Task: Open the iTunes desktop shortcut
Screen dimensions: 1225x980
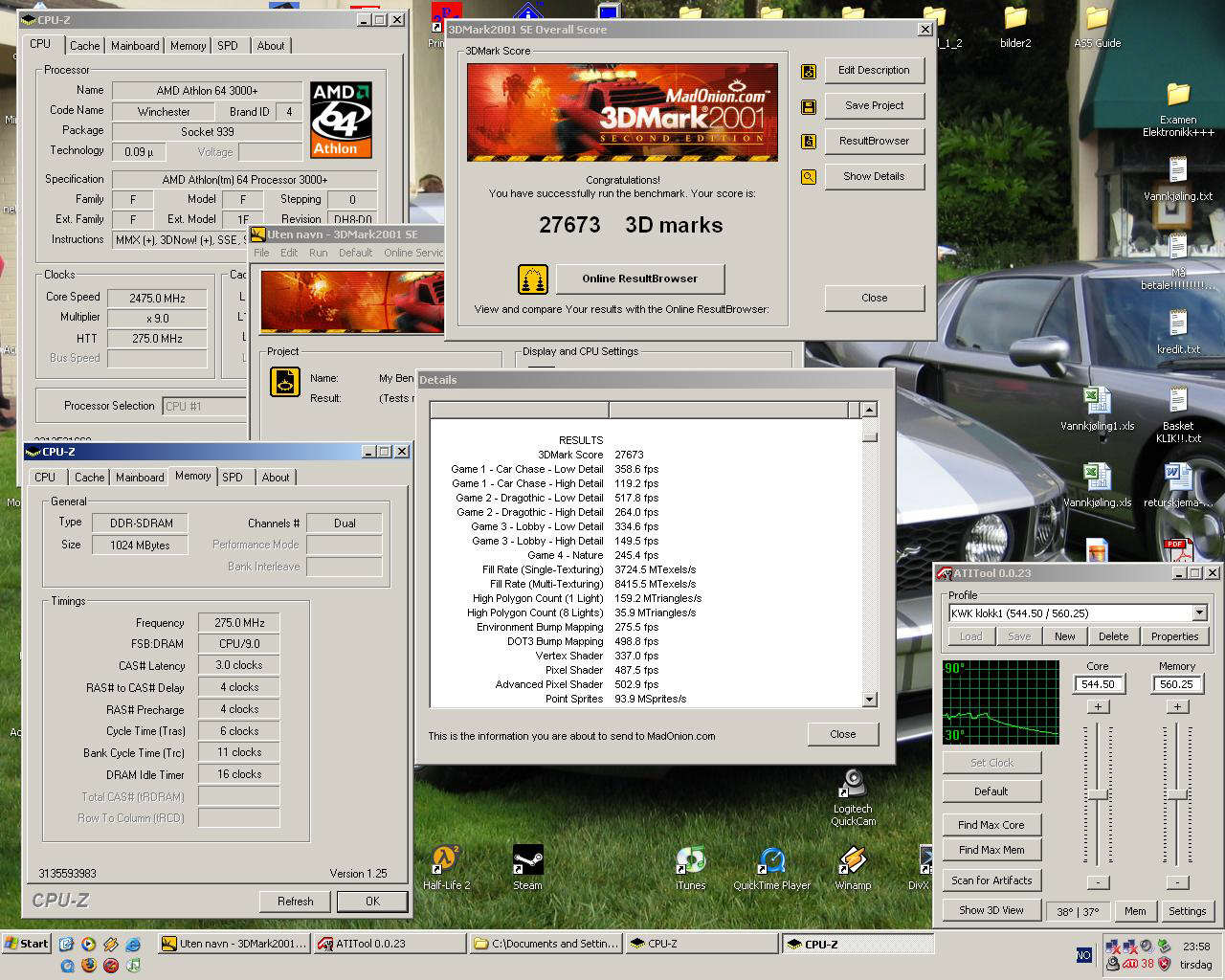Action: [x=690, y=860]
